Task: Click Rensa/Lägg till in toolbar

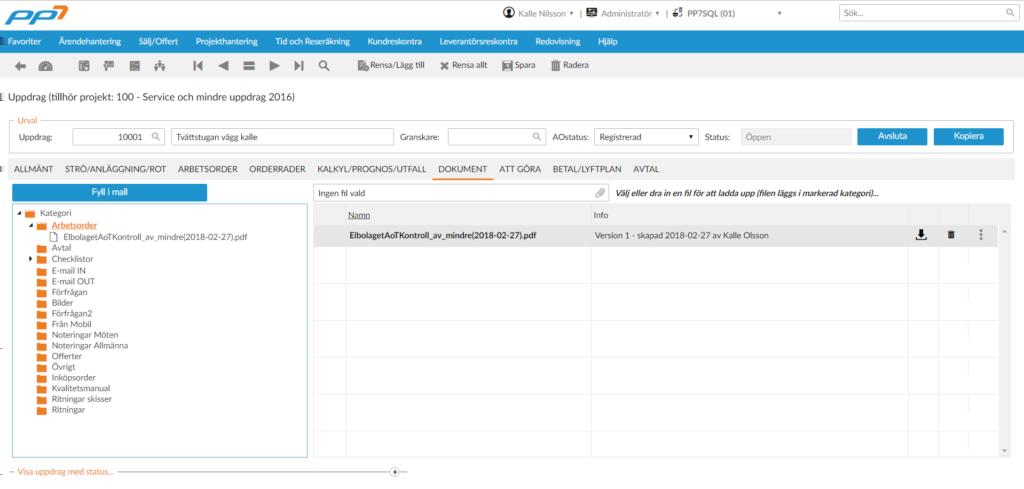Action: point(391,65)
